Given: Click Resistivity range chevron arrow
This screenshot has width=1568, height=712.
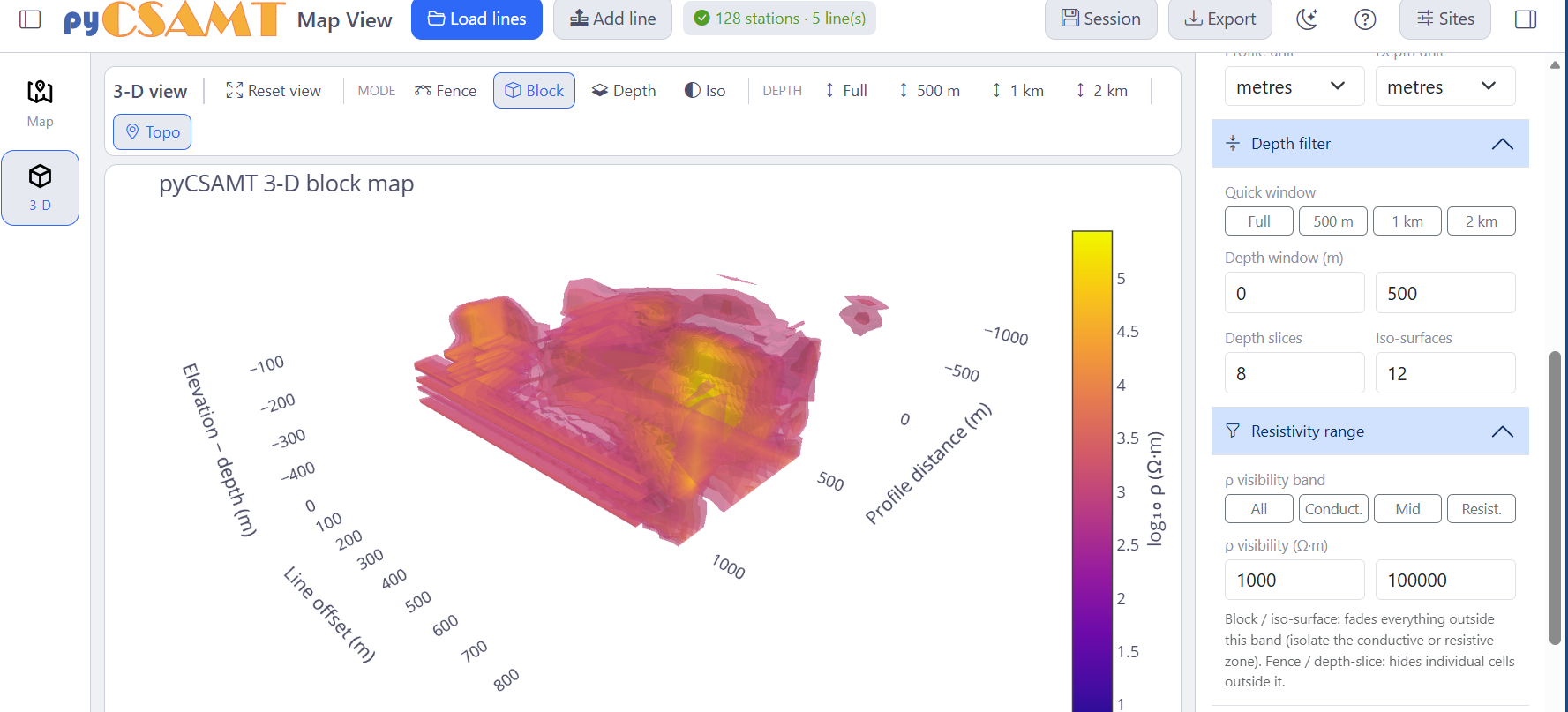Looking at the screenshot, I should [x=1503, y=431].
